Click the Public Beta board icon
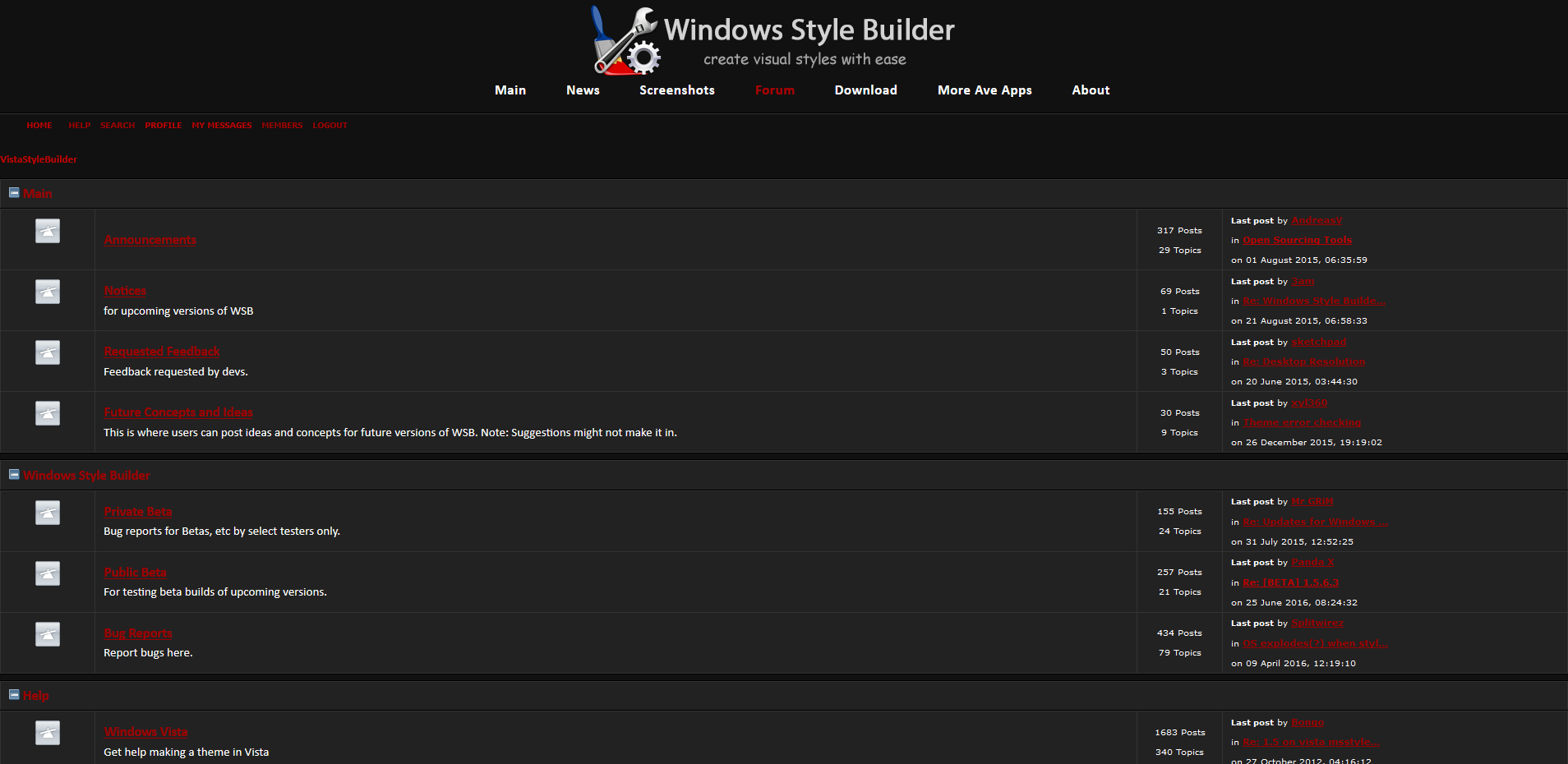 click(x=47, y=573)
